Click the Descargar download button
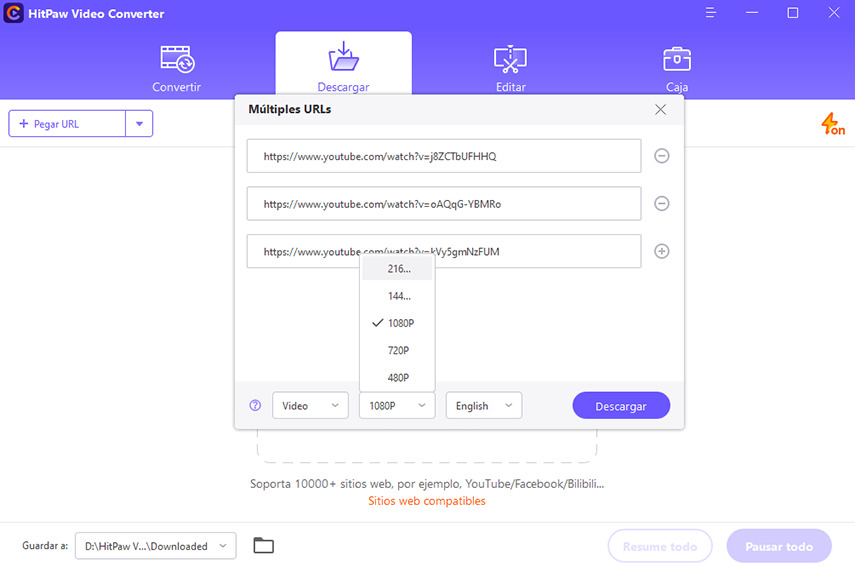The image size is (855, 567). pyautogui.click(x=621, y=406)
